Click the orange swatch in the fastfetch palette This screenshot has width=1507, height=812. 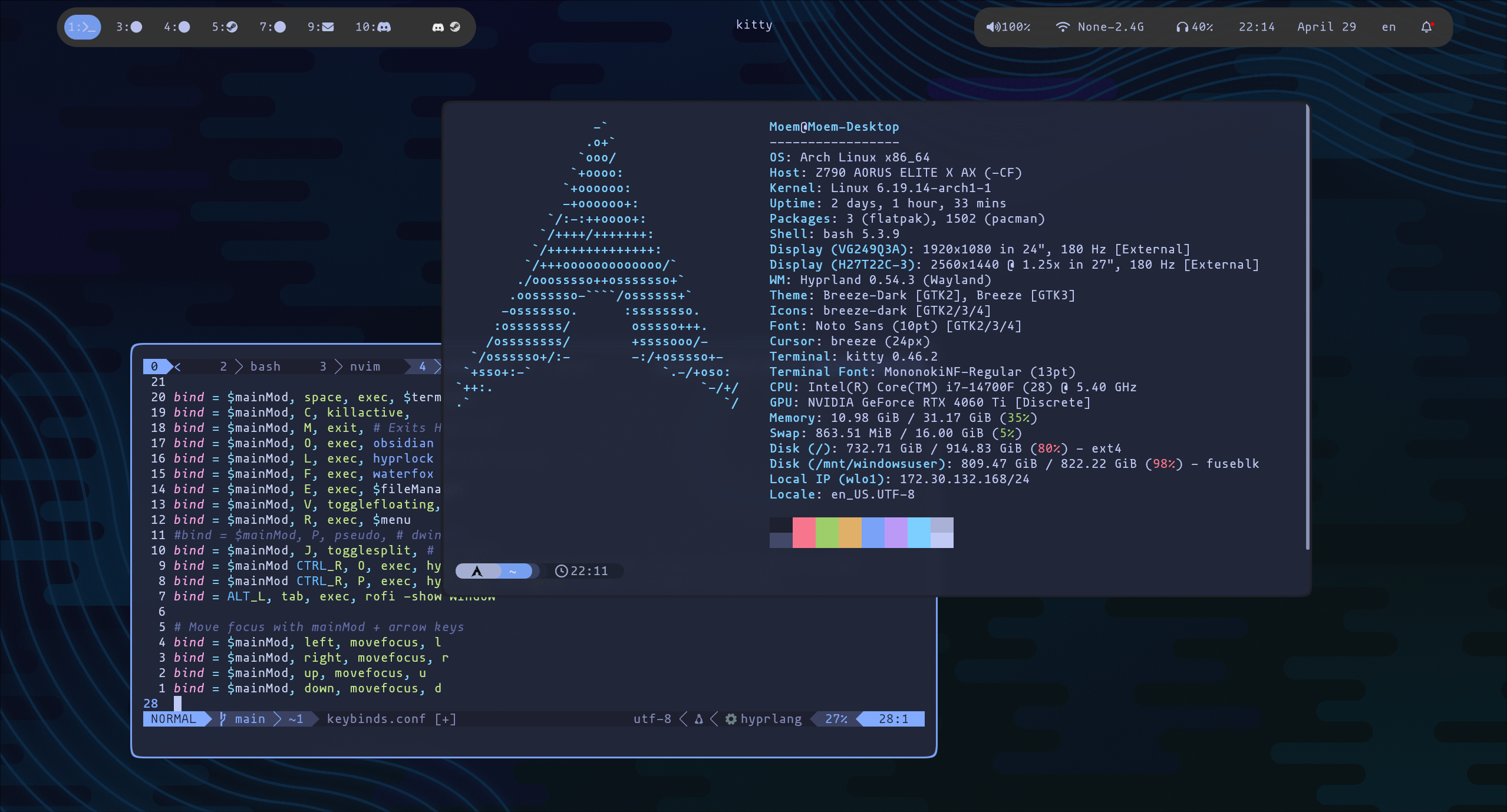[850, 533]
